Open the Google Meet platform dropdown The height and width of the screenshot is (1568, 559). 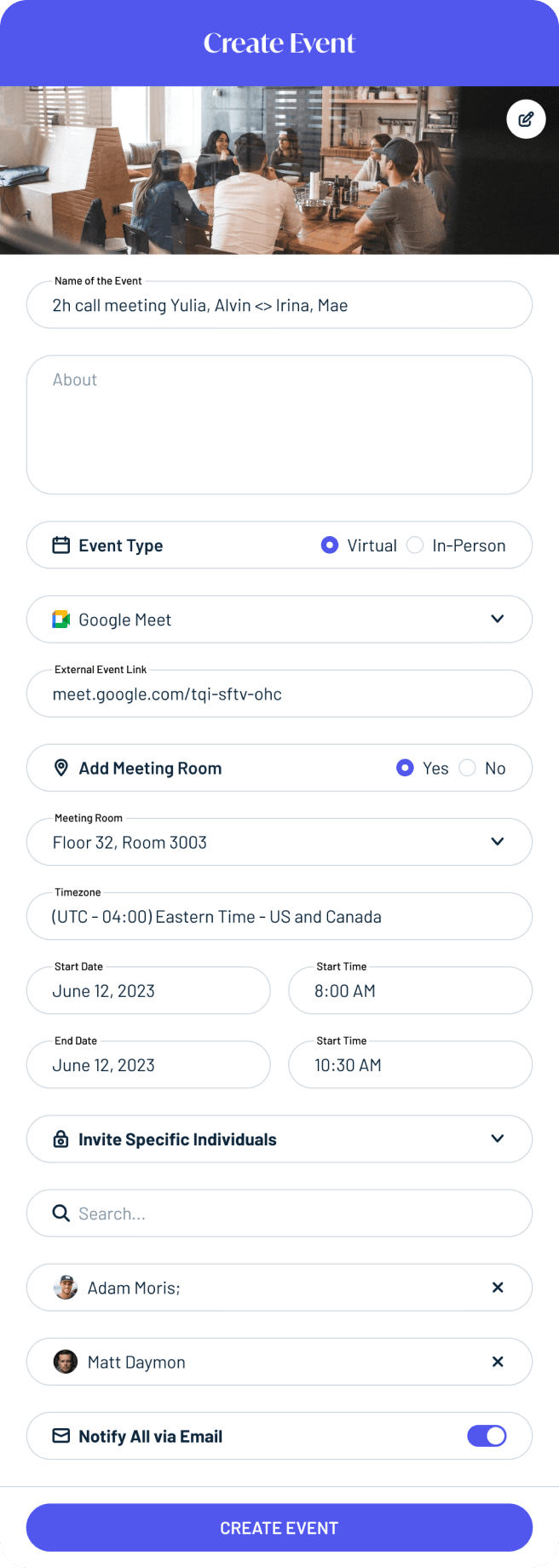point(498,620)
